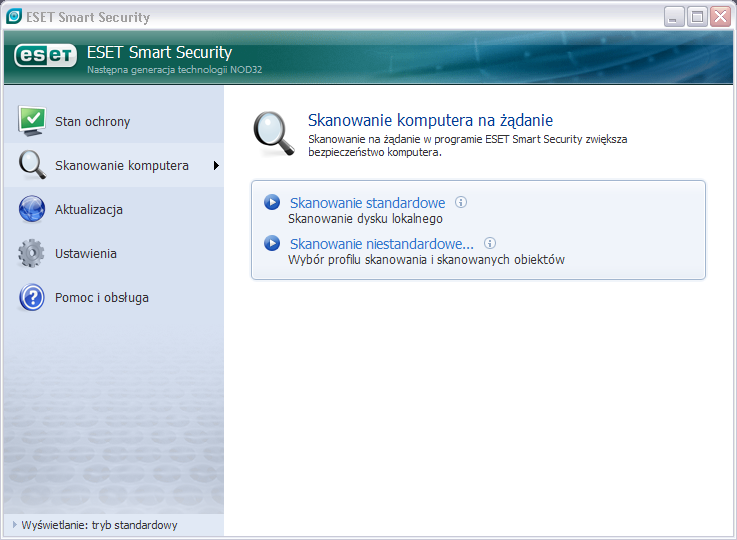737x540 pixels.
Task: Click the info icon next to Skanowanie standardowe
Action: point(461,202)
